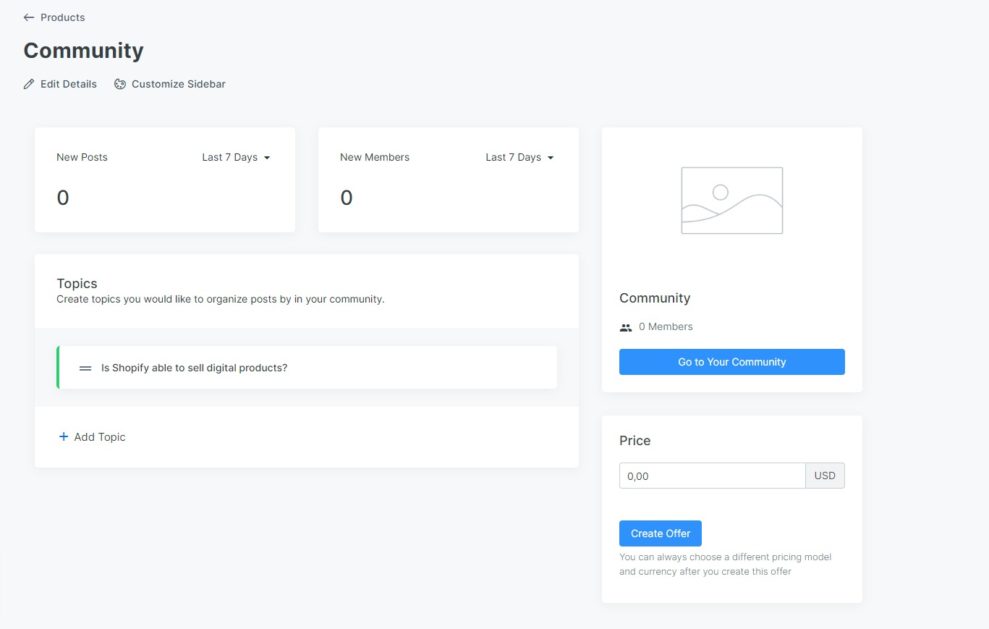The width and height of the screenshot is (989, 629).
Task: Click the Add Topic link text
Action: (100, 437)
